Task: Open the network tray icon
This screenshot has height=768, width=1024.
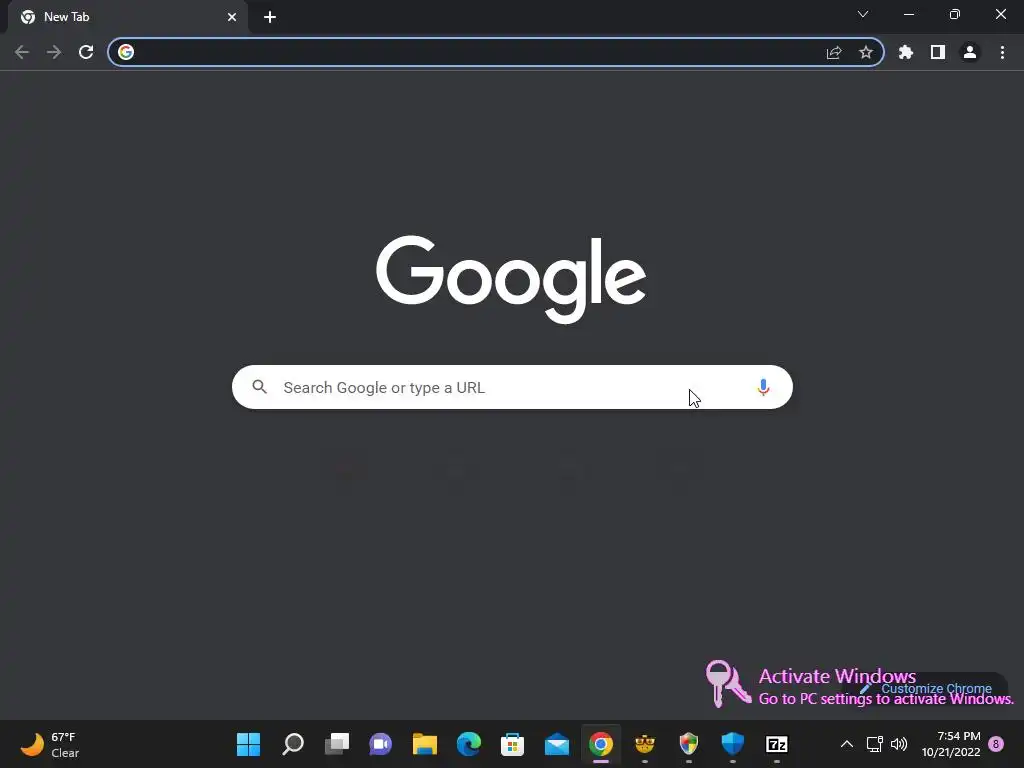Action: coord(874,744)
